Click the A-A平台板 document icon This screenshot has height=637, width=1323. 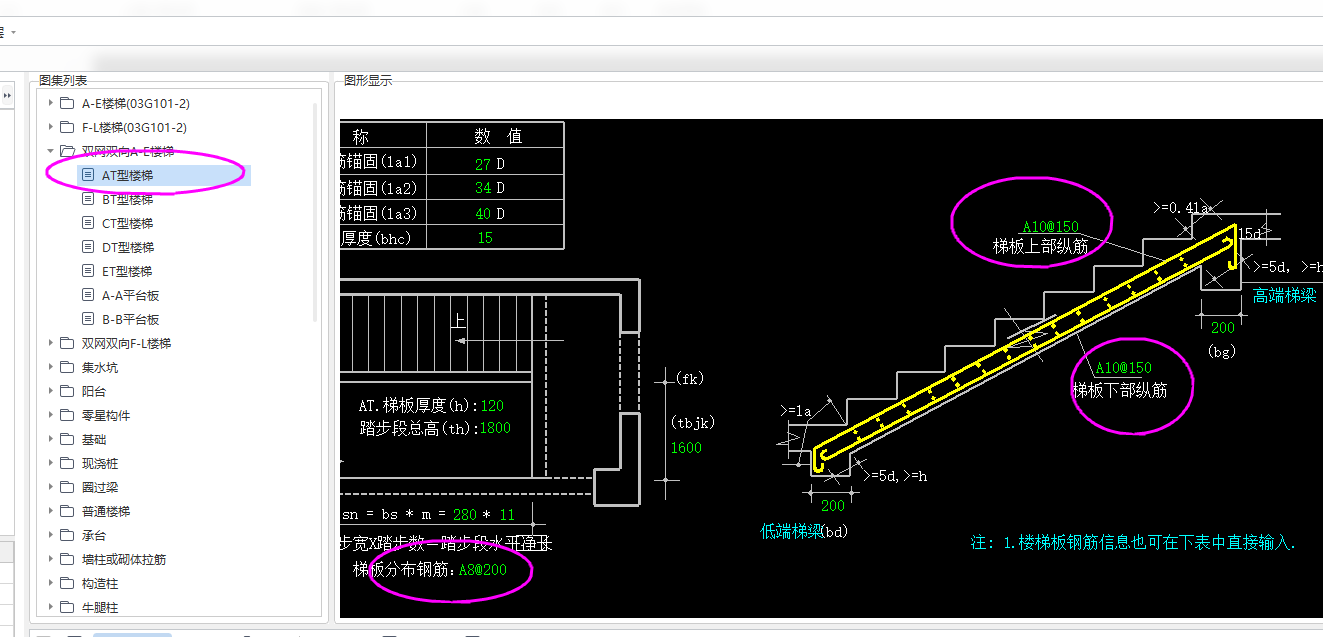(88, 295)
